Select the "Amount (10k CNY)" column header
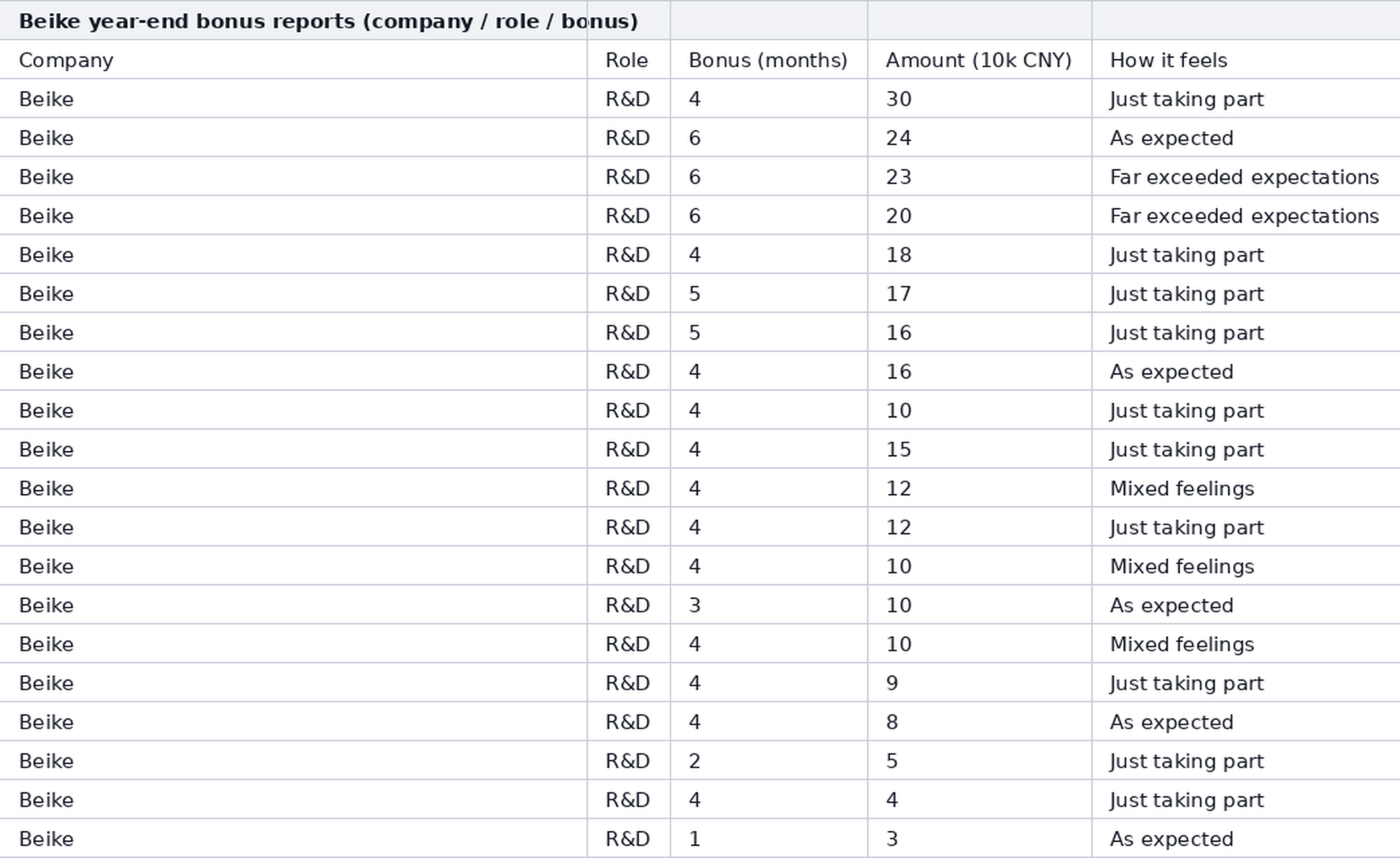The height and width of the screenshot is (858, 1400). (x=979, y=60)
